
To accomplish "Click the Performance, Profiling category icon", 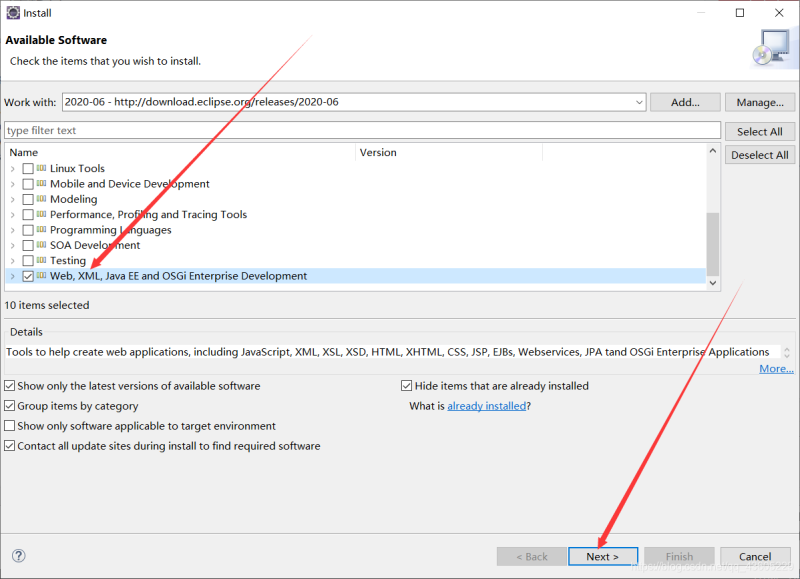I will coord(41,214).
